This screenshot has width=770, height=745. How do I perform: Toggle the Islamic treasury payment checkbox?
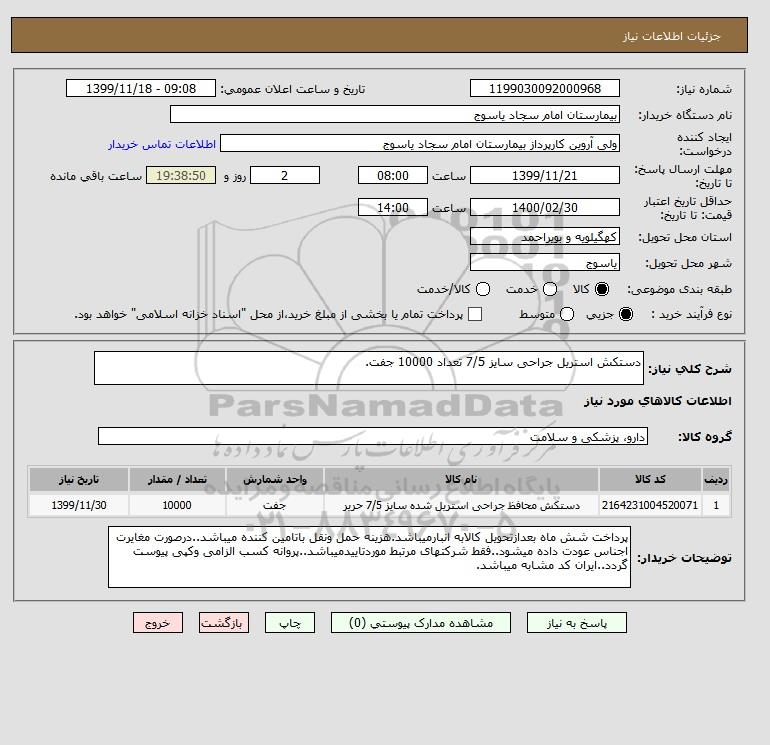(x=475, y=314)
